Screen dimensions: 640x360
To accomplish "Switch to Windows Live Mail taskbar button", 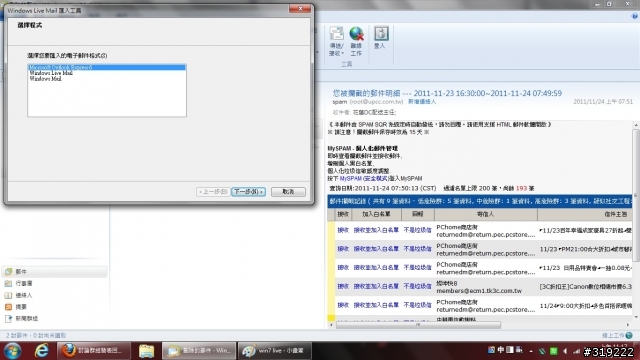I will click(x=199, y=351).
